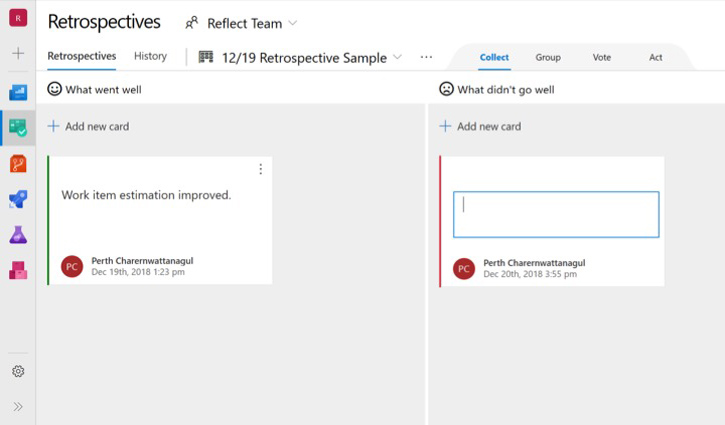Open the board ellipsis more menu
Image resolution: width=725 pixels, height=425 pixels.
(426, 57)
